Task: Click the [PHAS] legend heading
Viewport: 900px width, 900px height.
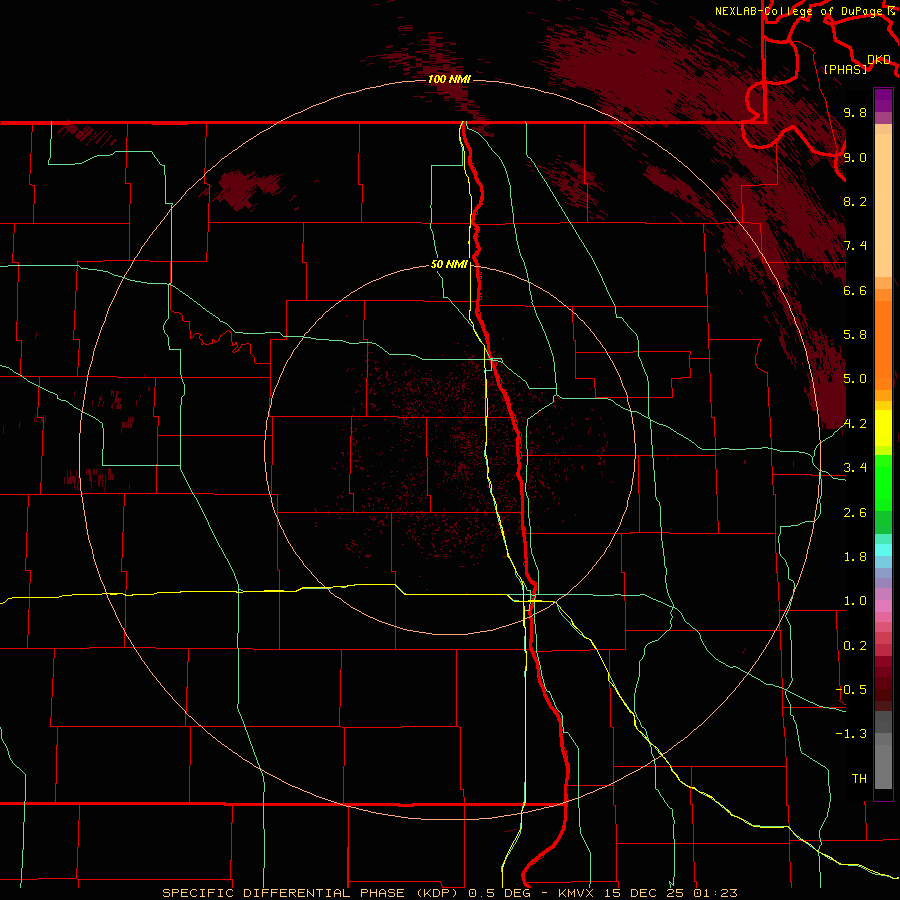Action: 845,69
